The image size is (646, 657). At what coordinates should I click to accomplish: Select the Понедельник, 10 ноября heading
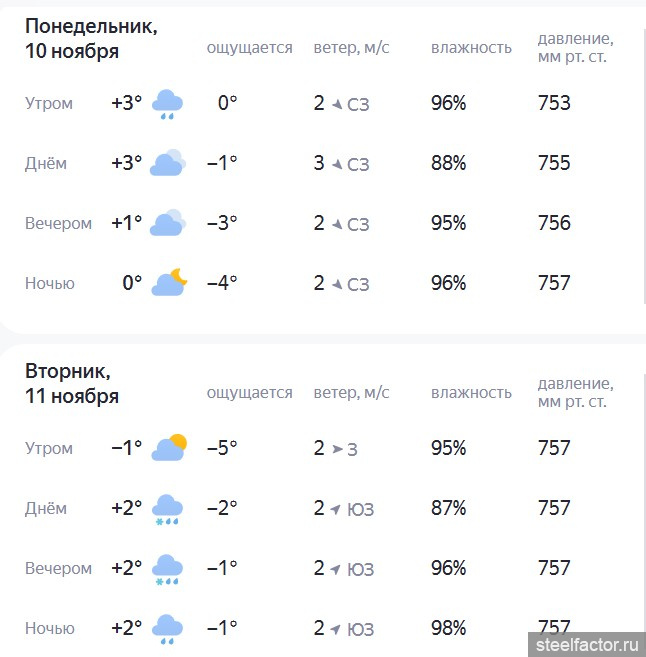(90, 39)
